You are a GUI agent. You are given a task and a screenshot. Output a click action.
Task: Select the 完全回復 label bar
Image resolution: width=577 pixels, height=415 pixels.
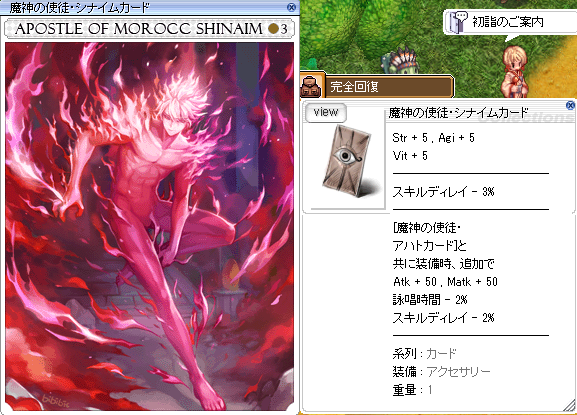[390, 86]
